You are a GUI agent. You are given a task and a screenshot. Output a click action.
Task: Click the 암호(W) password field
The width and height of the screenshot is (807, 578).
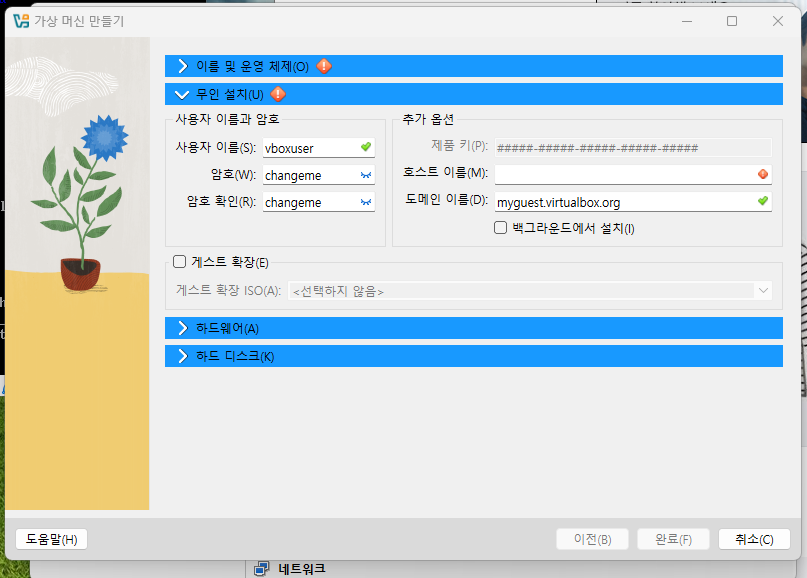319,175
